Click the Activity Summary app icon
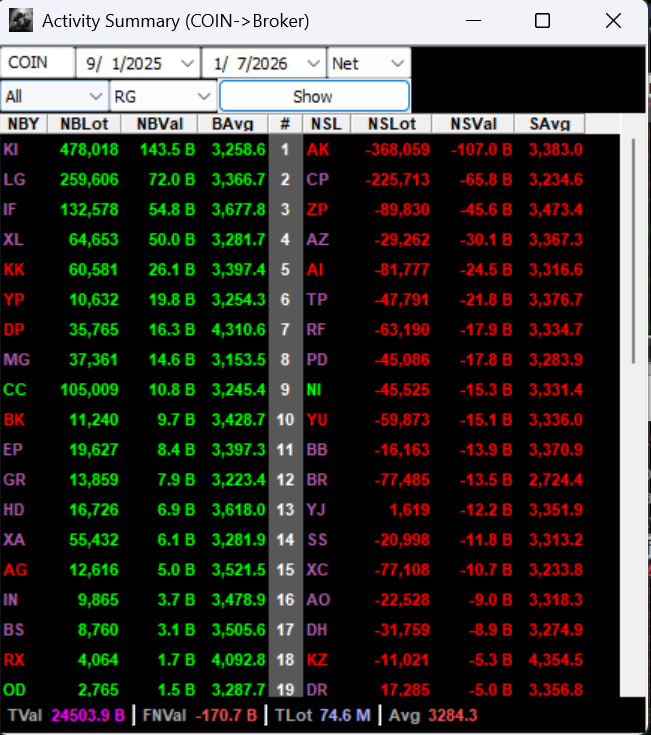 [x=21, y=21]
